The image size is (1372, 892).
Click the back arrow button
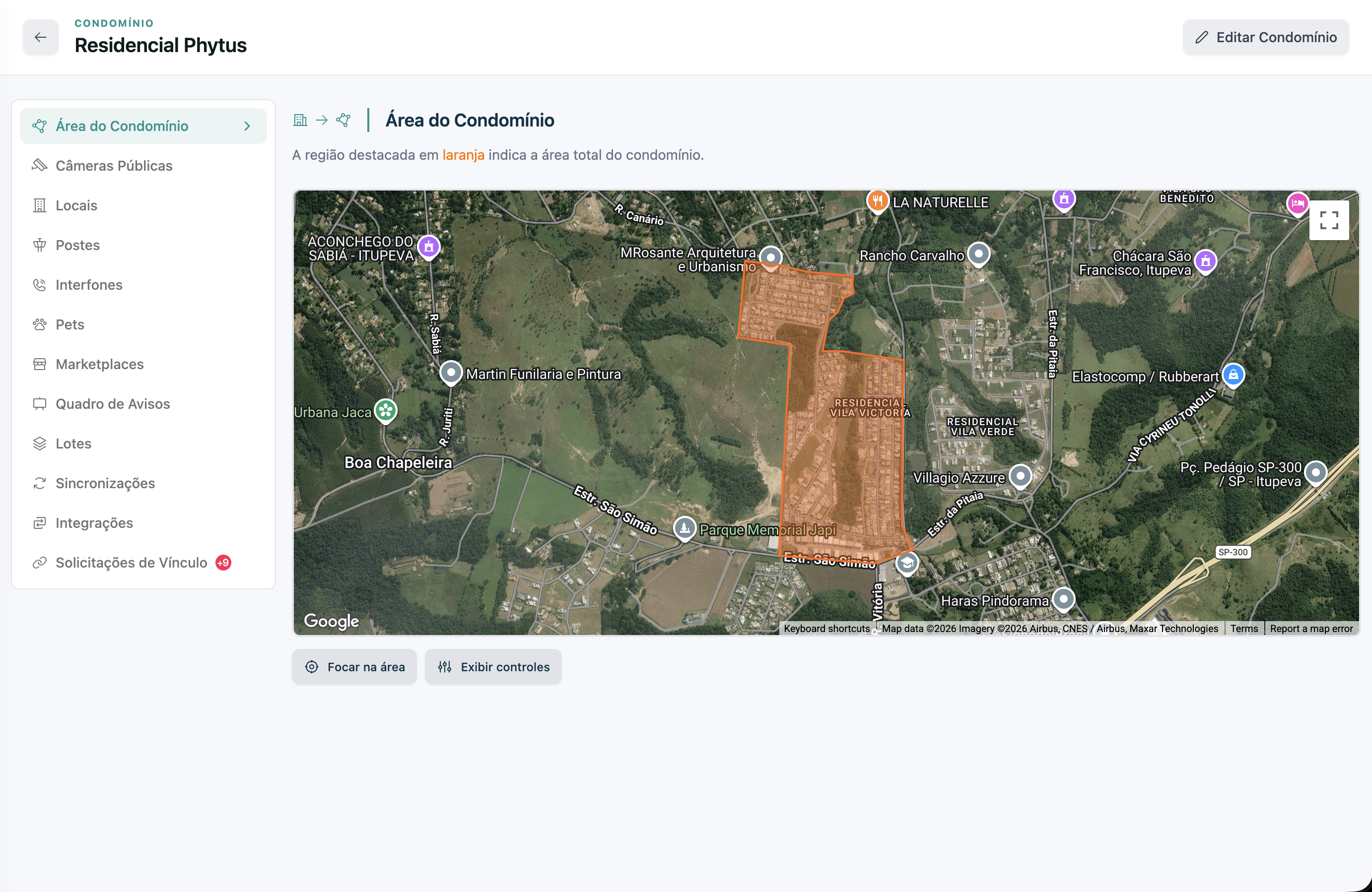click(40, 37)
